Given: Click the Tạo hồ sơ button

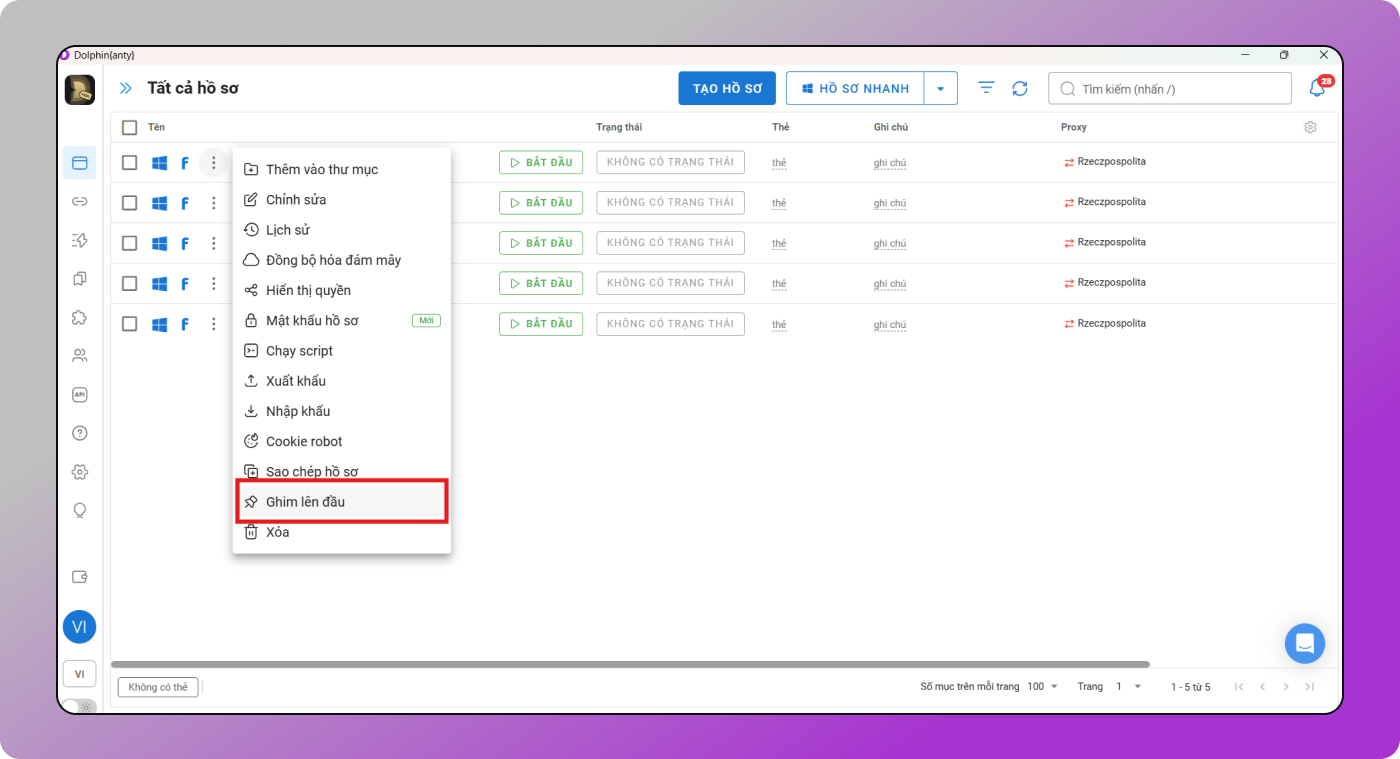Looking at the screenshot, I should pos(727,89).
